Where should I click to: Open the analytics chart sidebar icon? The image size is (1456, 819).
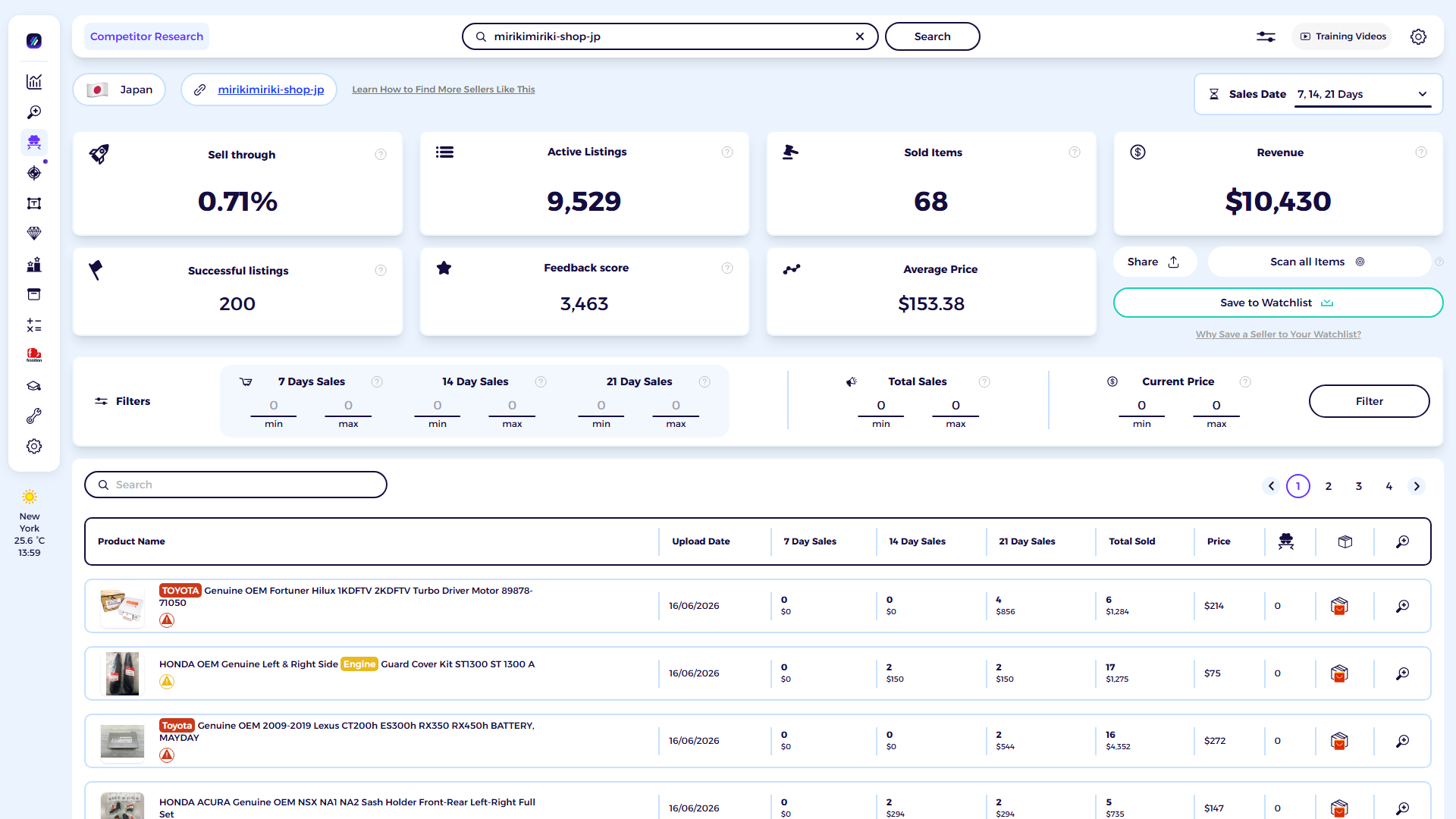34,82
